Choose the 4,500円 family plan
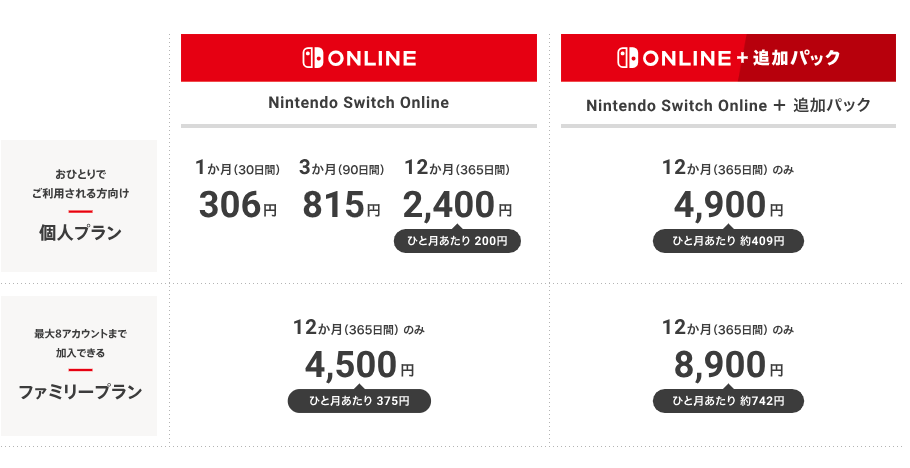910x468 pixels. pos(359,366)
